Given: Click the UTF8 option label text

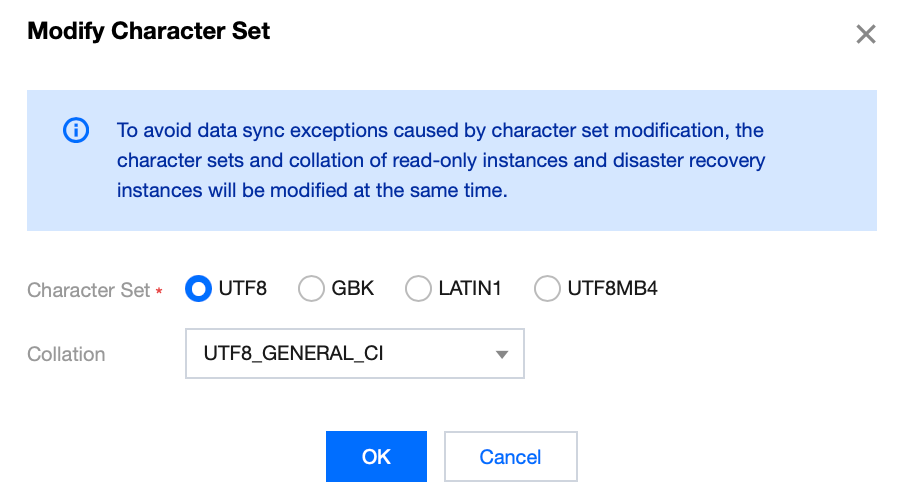Looking at the screenshot, I should tap(245, 289).
